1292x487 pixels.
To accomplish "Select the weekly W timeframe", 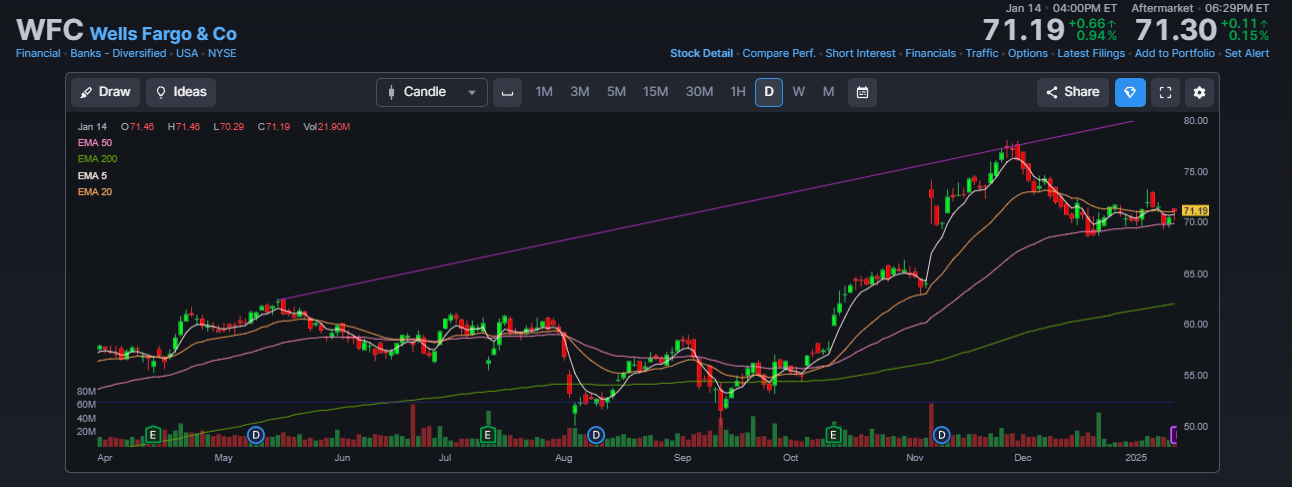I will click(x=799, y=92).
